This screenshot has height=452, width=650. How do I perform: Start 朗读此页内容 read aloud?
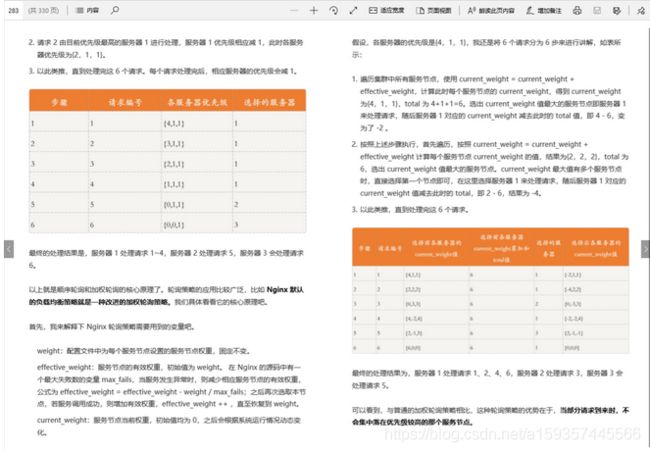tap(491, 10)
